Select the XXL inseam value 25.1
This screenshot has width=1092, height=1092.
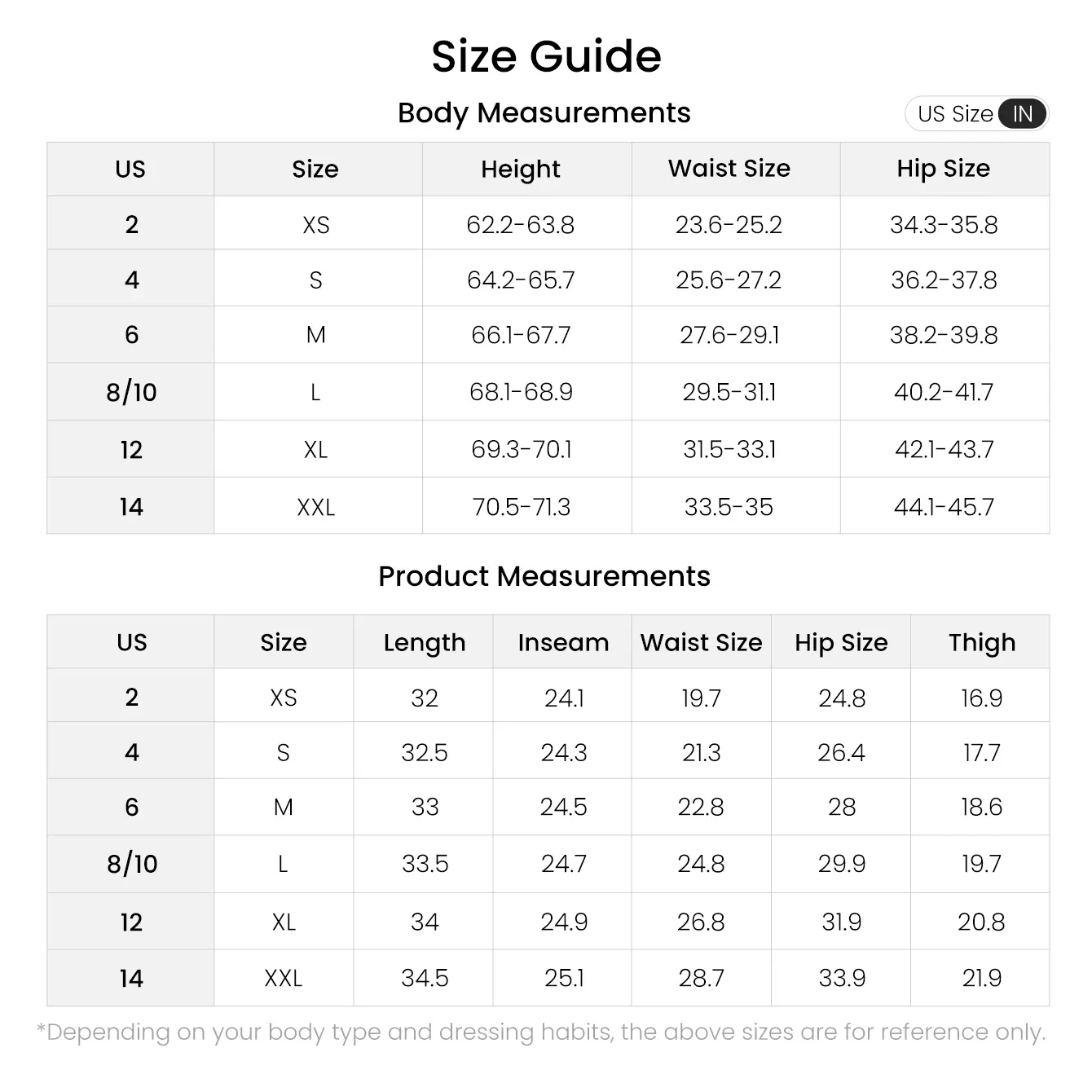point(564,978)
